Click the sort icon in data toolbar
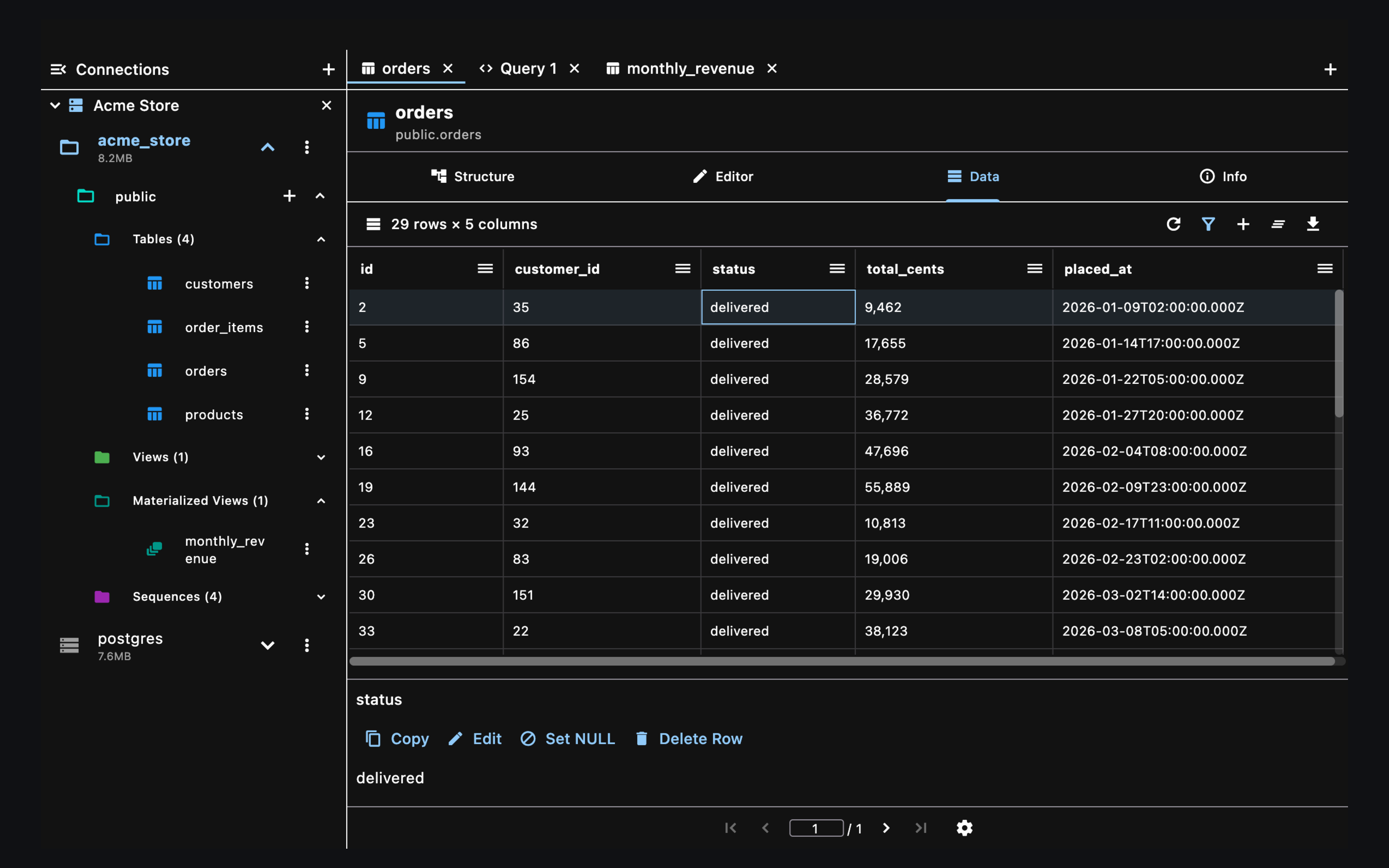 point(1278,224)
